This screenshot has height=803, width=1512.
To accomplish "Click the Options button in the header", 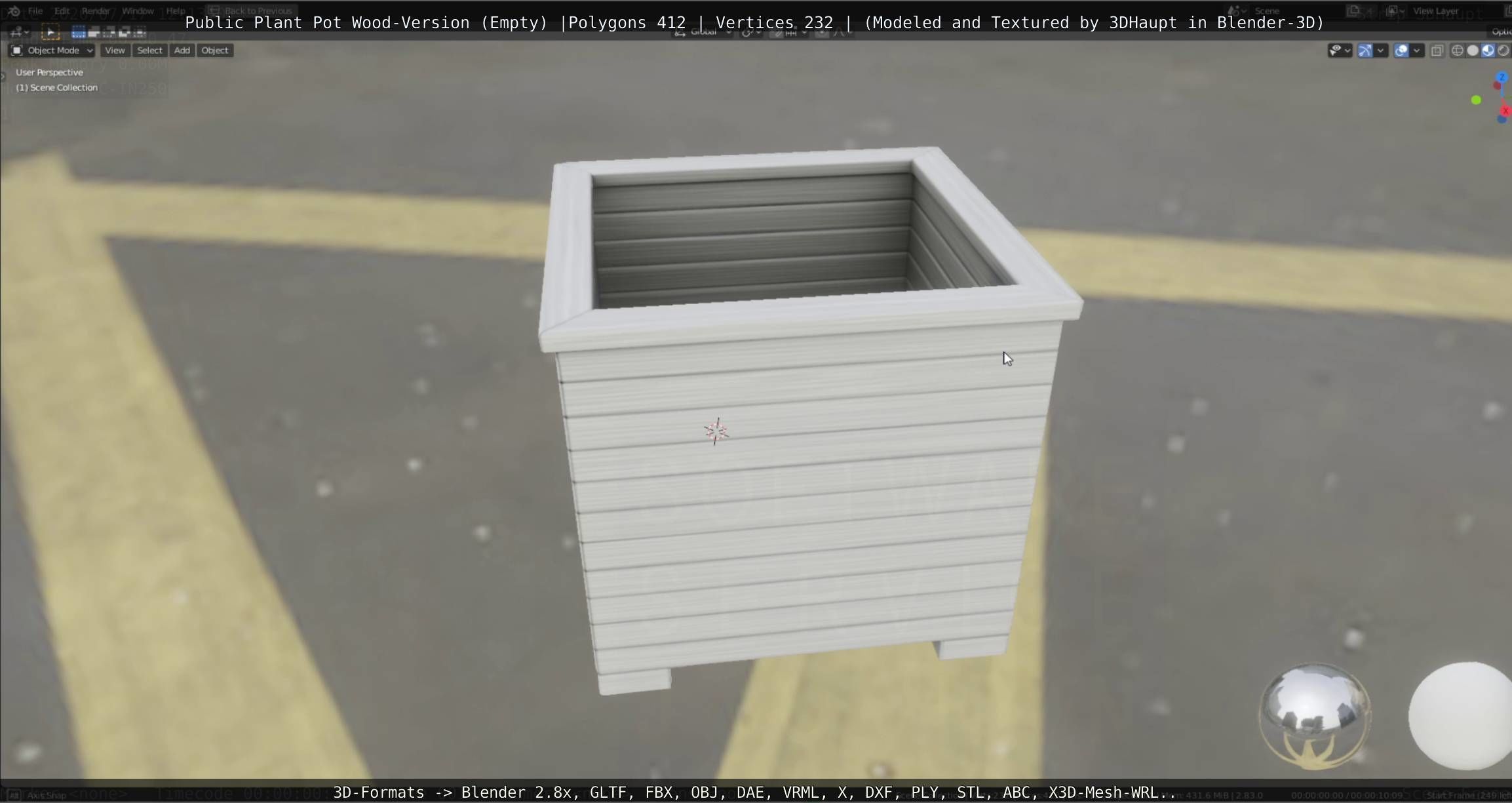I will coord(1501,31).
